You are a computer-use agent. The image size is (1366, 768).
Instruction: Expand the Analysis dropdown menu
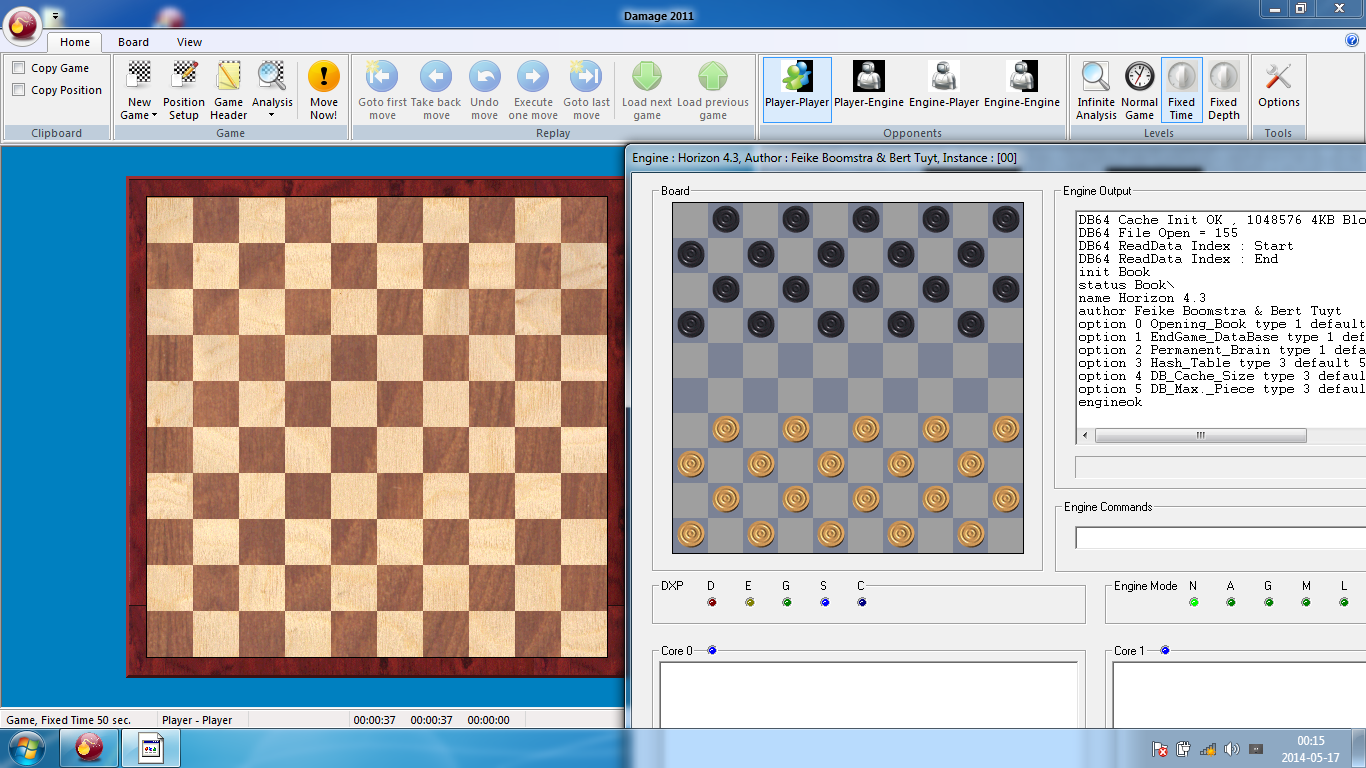click(272, 115)
